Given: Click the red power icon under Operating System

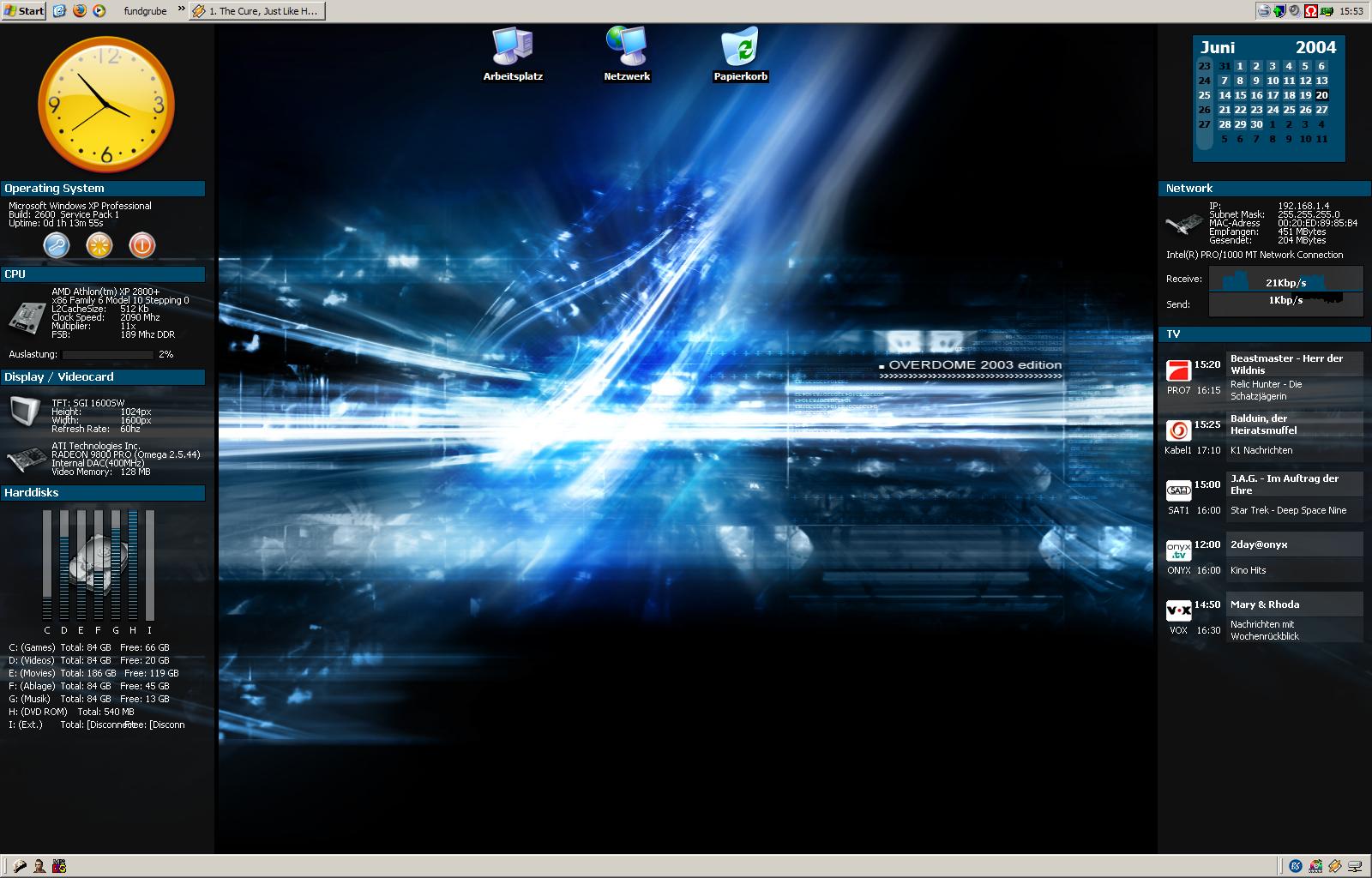Looking at the screenshot, I should click(x=141, y=246).
